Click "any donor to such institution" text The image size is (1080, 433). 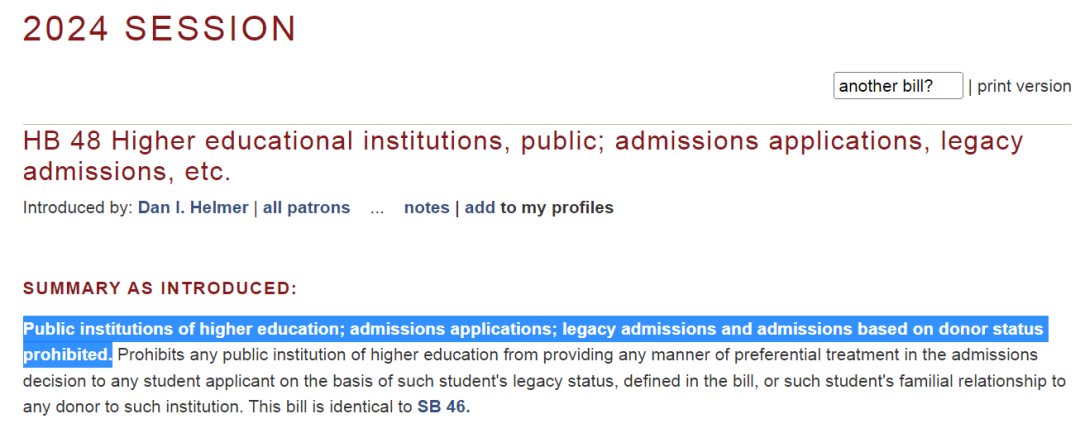131,406
